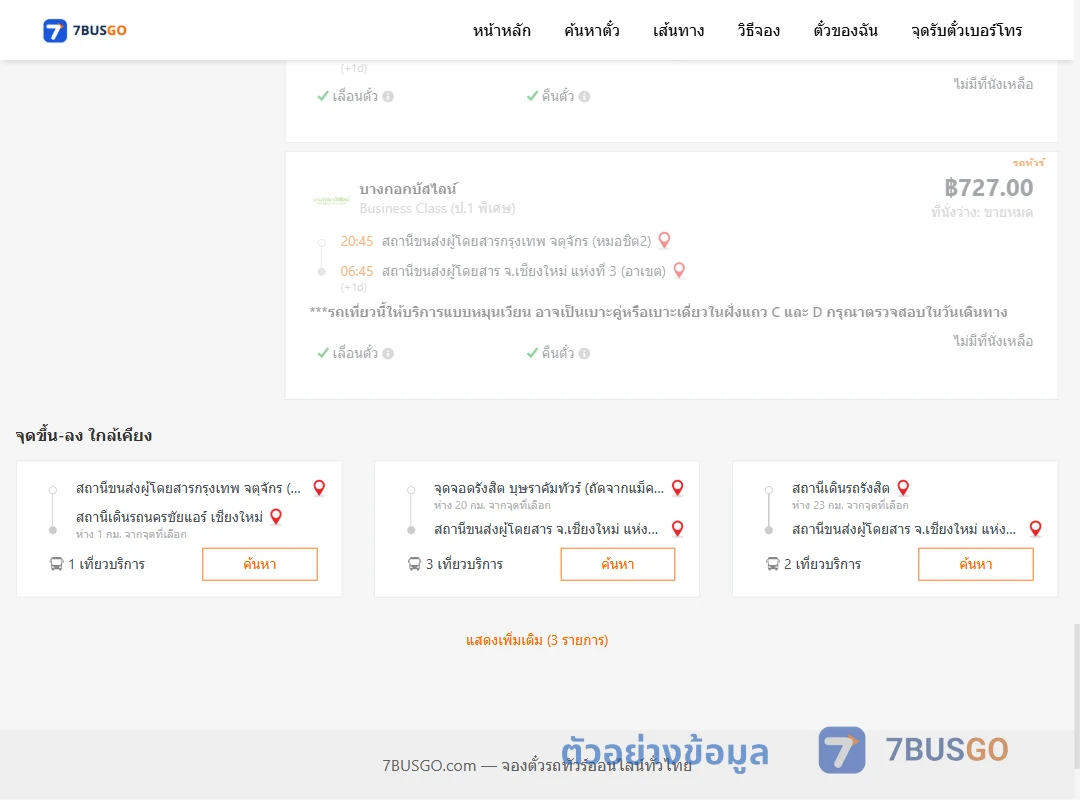Click สถานีเดินรถรังสิต station name
The width and height of the screenshot is (1080, 800).
[840, 488]
